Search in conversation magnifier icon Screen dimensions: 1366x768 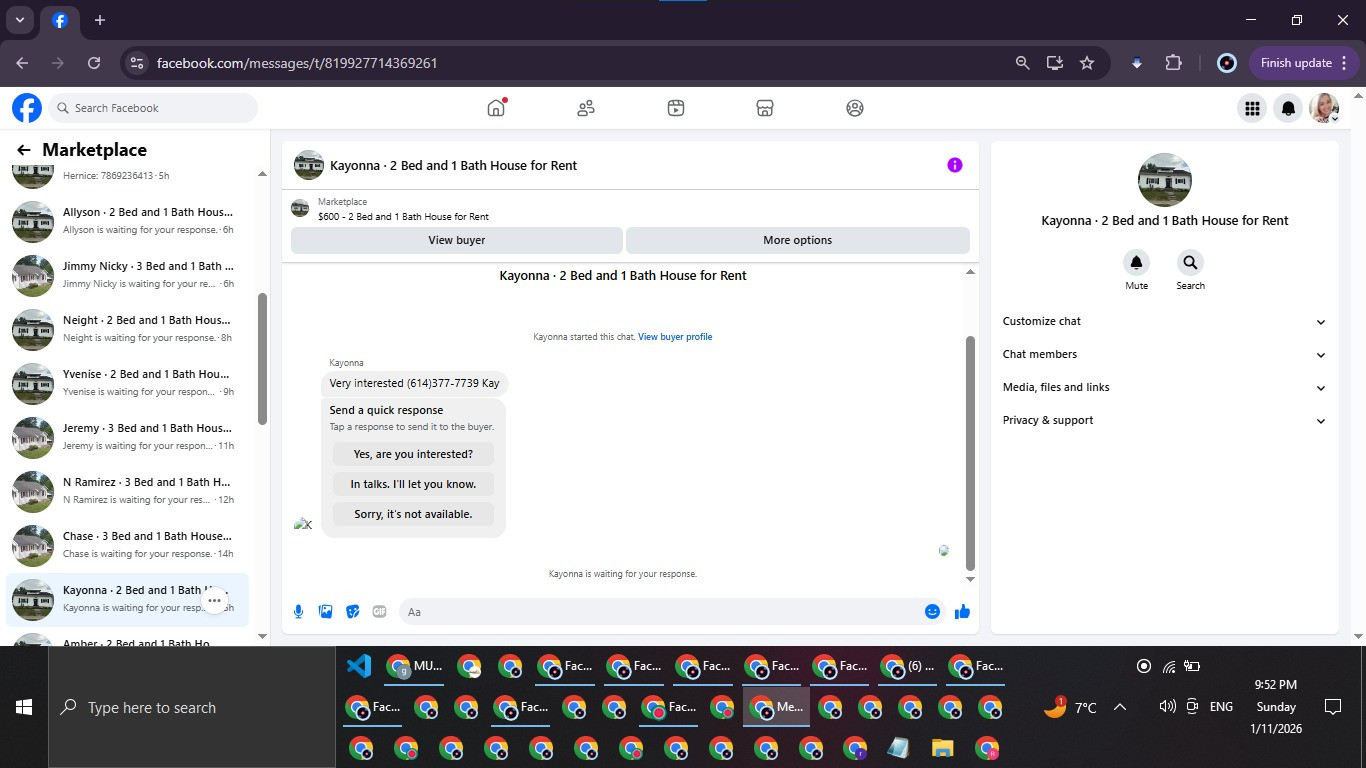(x=1190, y=263)
